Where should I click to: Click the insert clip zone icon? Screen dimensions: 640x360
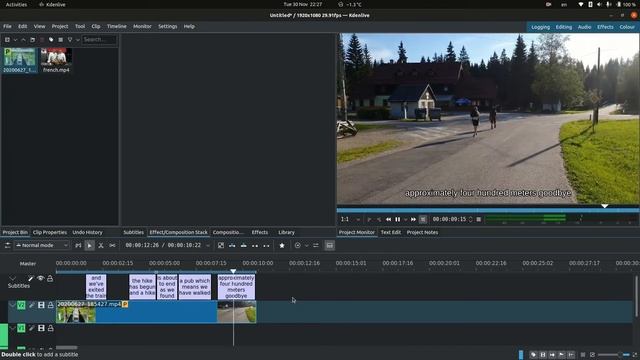point(232,245)
